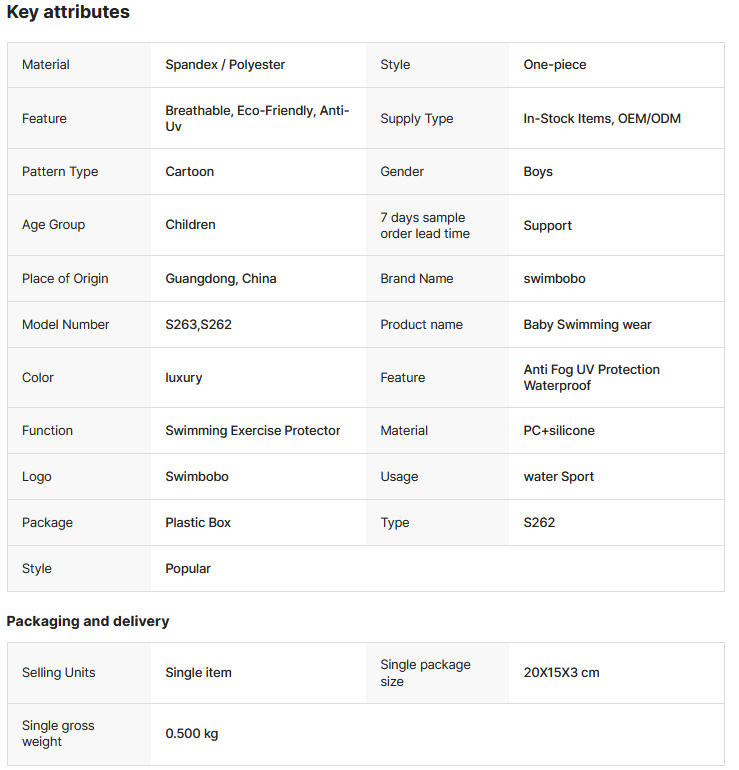Click the Breathable, Eco-Friendly, Anti-Uv feature value
Screen dimensions: 739x770
coord(257,118)
